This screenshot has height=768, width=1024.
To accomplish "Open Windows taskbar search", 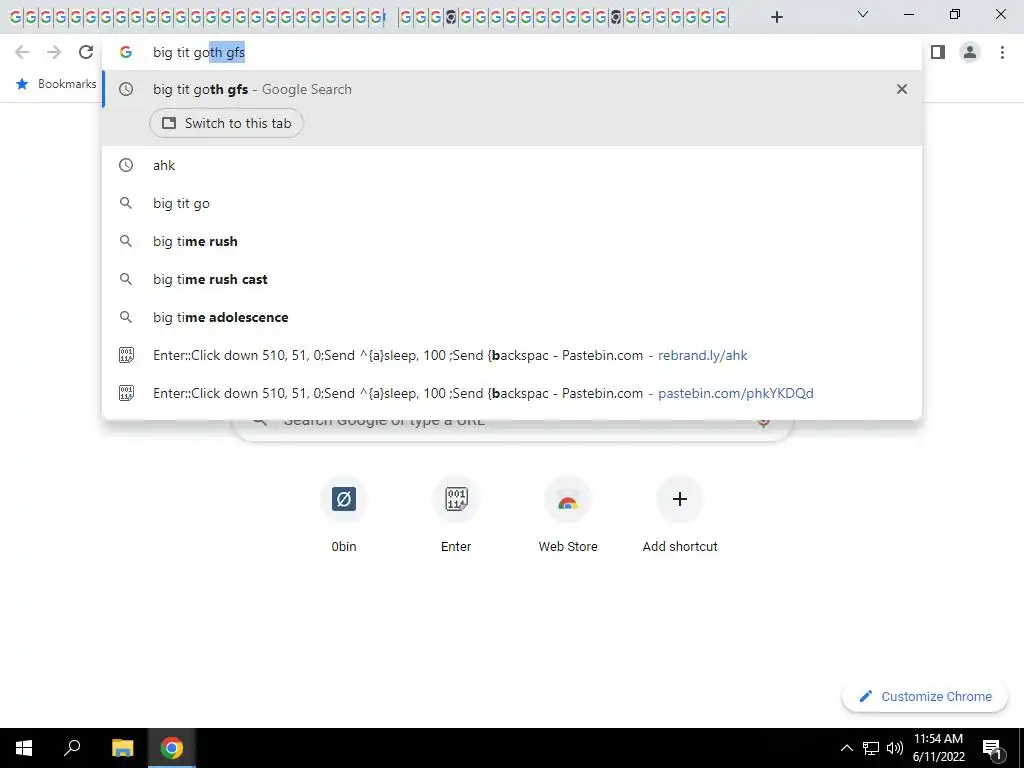I will [x=72, y=748].
